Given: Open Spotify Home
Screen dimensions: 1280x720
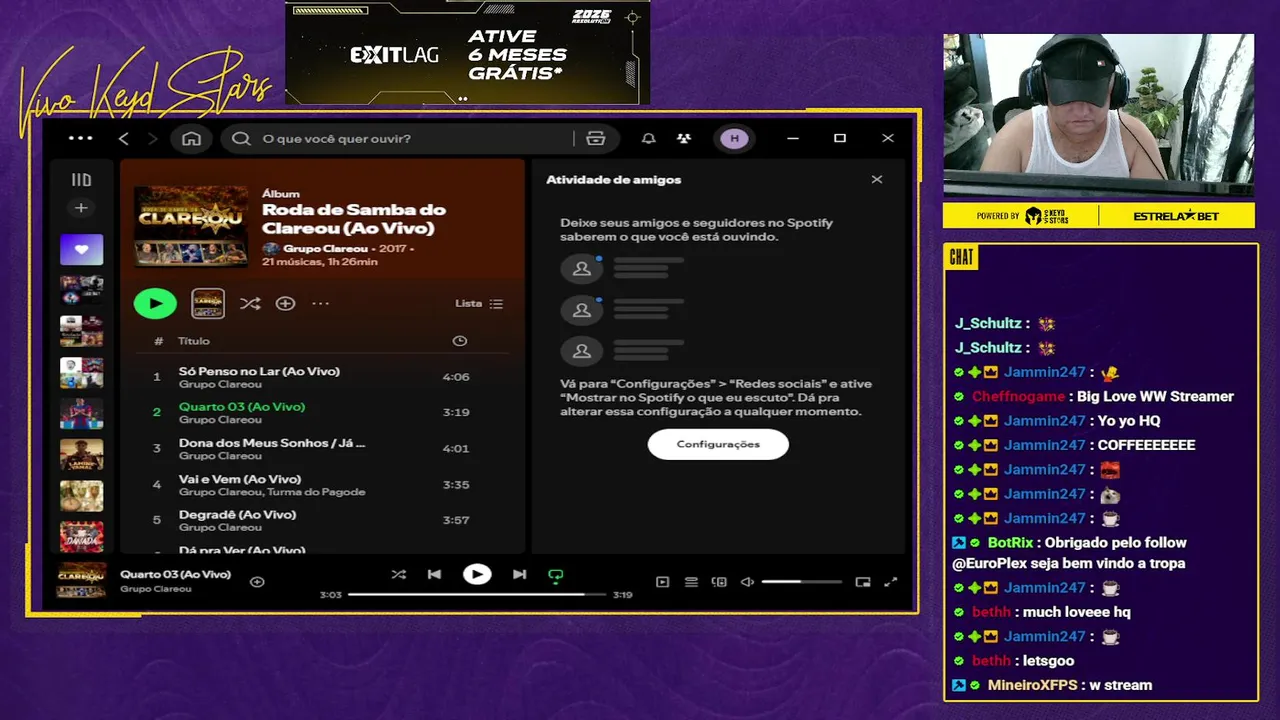Looking at the screenshot, I should (191, 139).
